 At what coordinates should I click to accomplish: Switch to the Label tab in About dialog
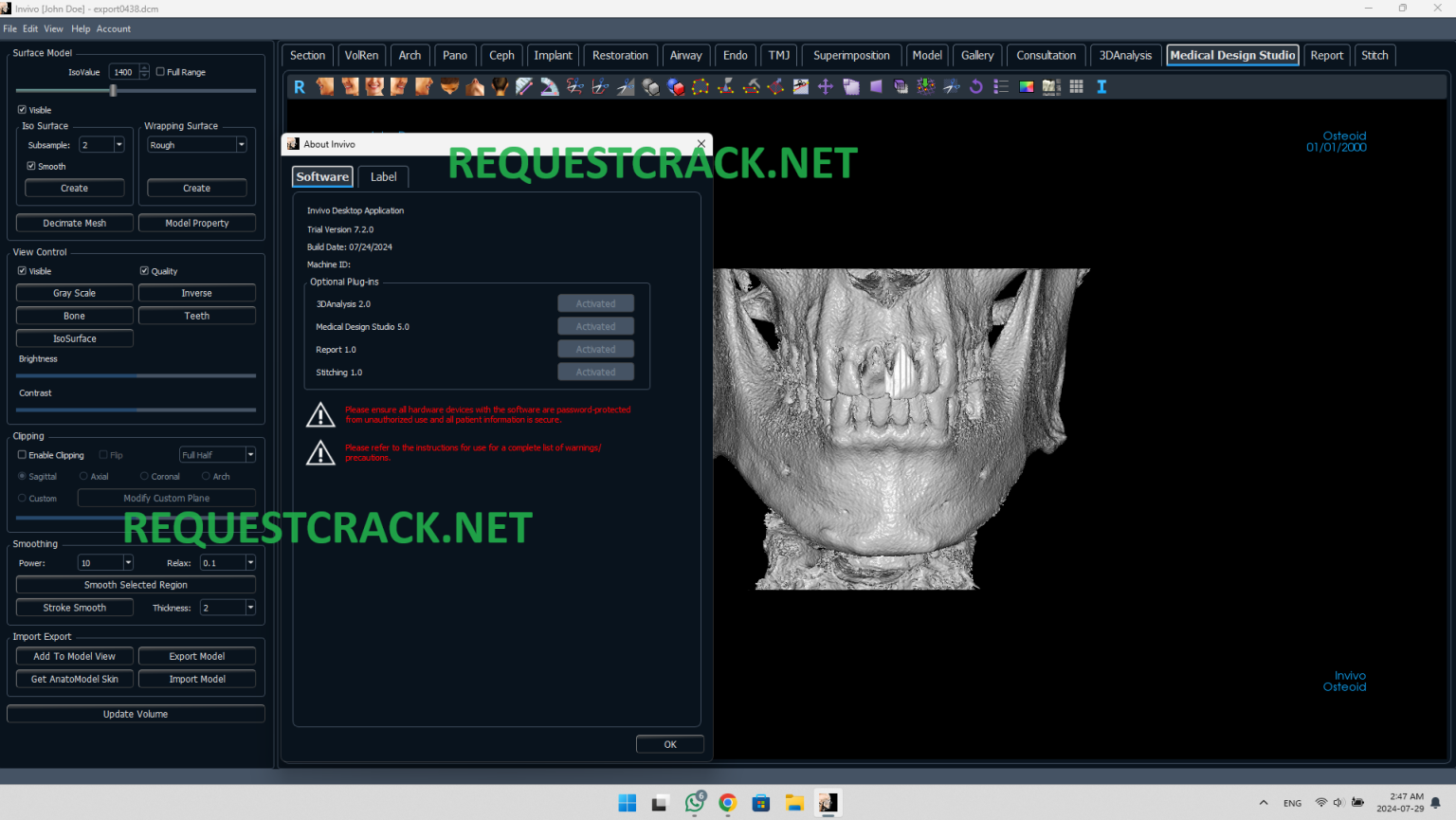(383, 176)
